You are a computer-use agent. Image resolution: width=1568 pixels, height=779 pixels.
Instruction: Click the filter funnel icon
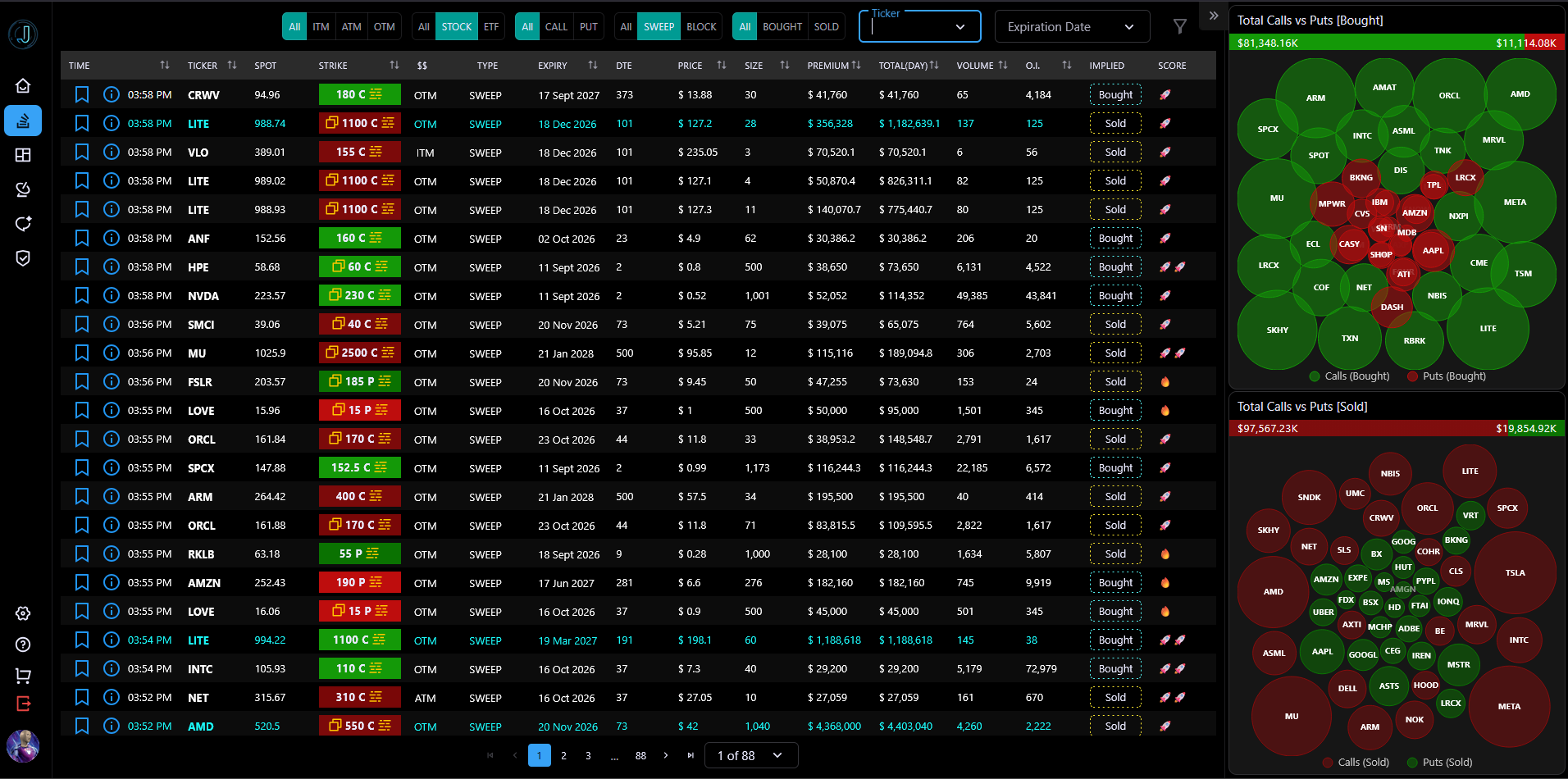pyautogui.click(x=1179, y=27)
